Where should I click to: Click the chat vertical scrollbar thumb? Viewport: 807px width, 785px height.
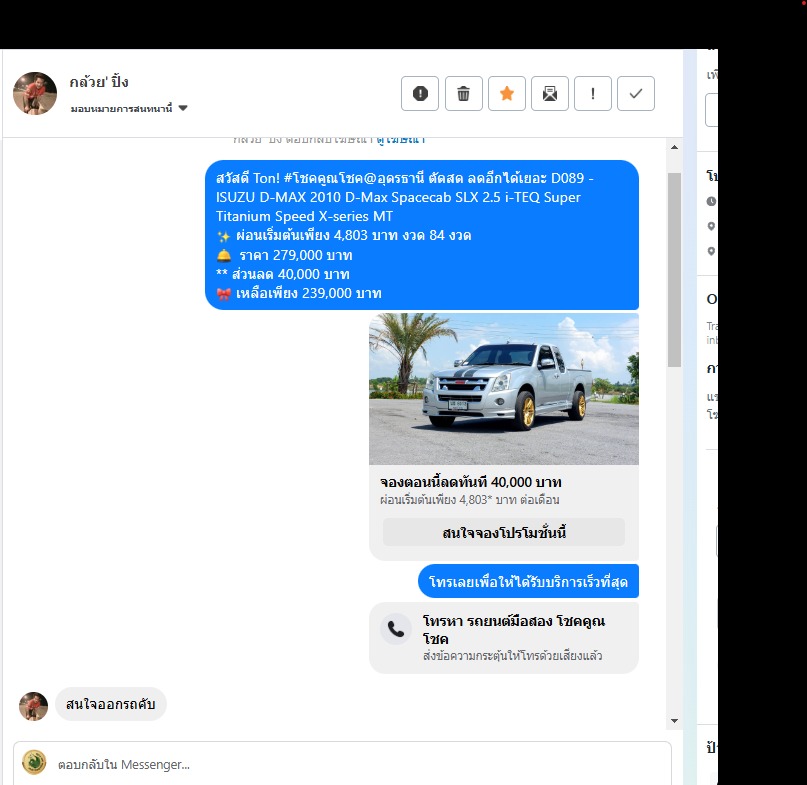pos(674,270)
